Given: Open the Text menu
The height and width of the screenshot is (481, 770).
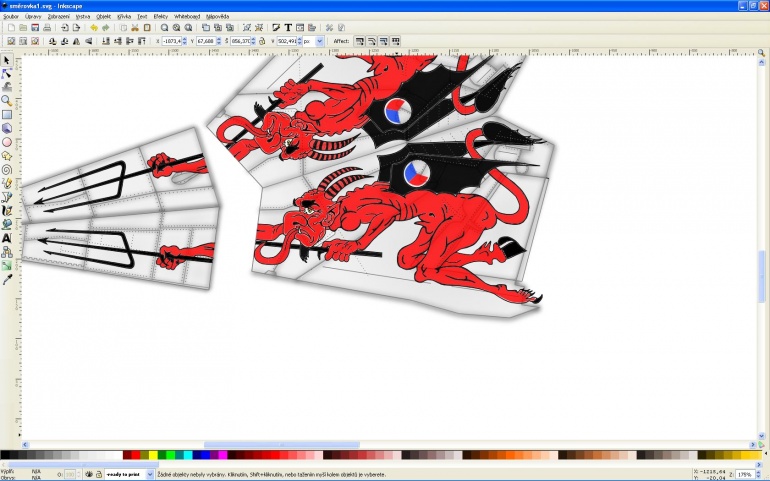Looking at the screenshot, I should pos(142,16).
